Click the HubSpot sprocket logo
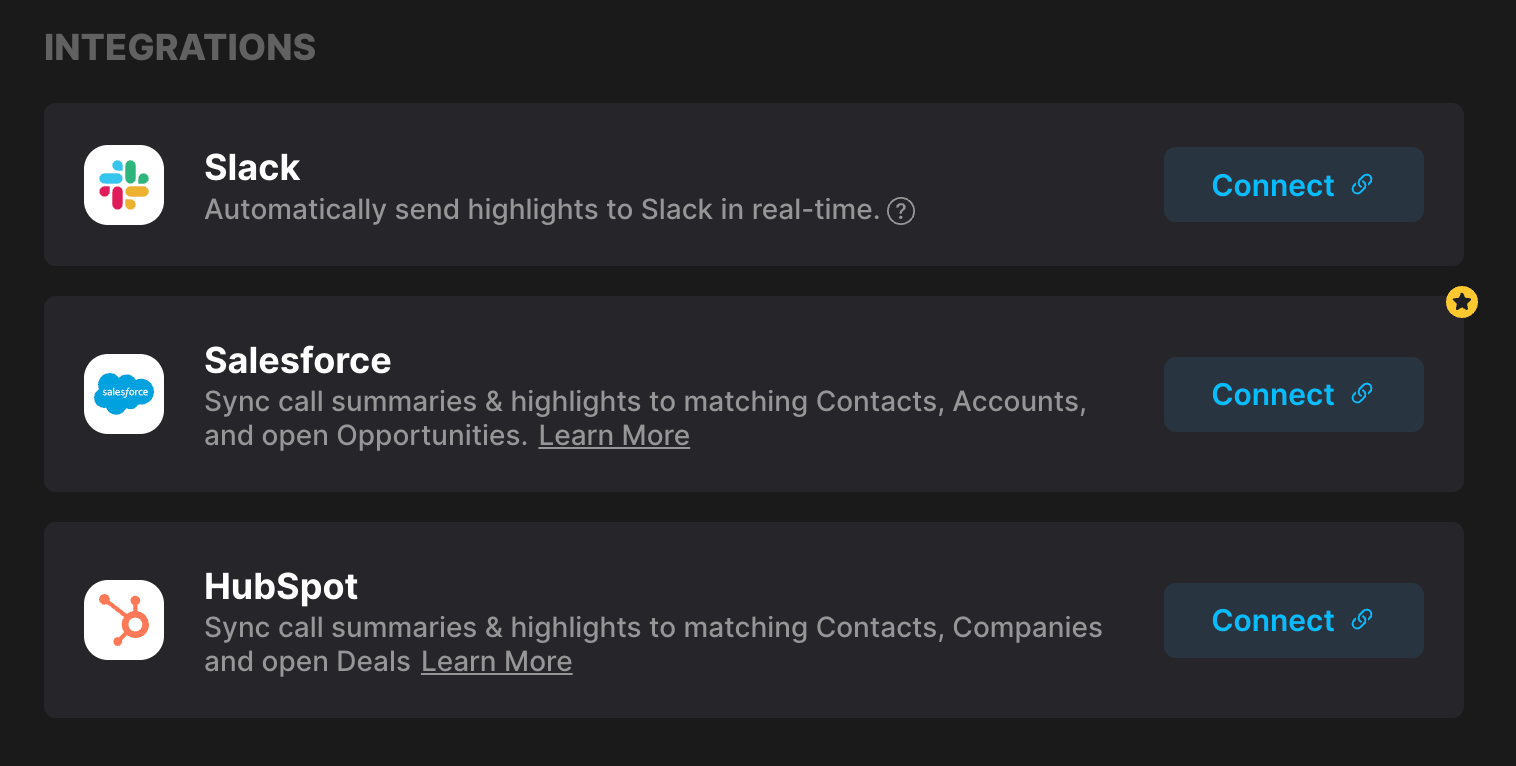Screen dimensions: 1516x766 [124, 620]
